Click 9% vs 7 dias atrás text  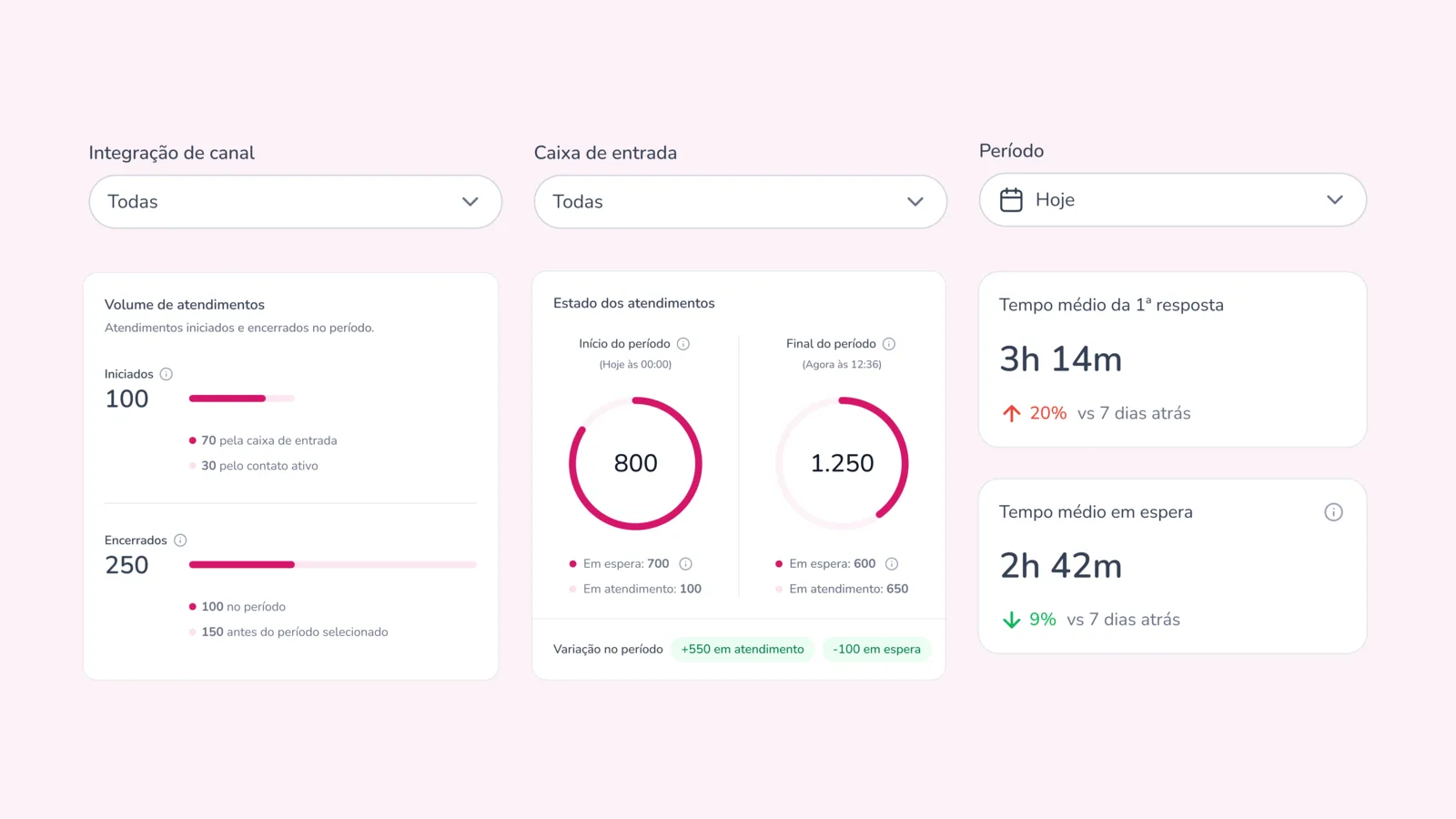[x=1105, y=621]
